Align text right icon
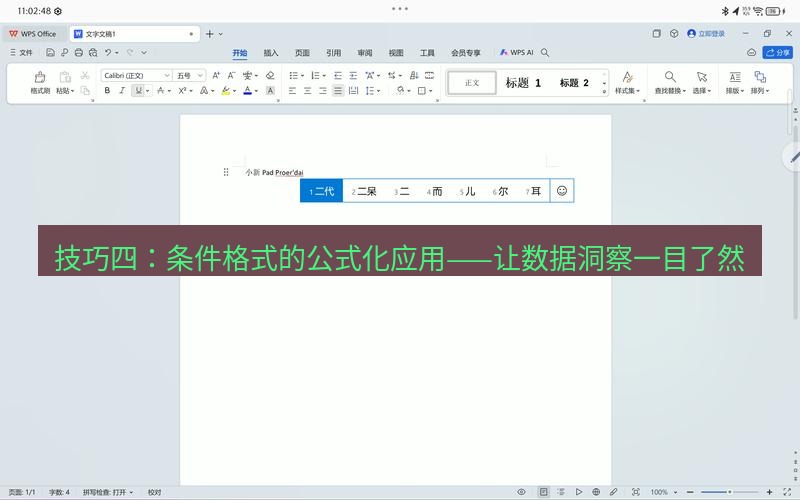Screen dimensions: 800x500 (x=323, y=91)
